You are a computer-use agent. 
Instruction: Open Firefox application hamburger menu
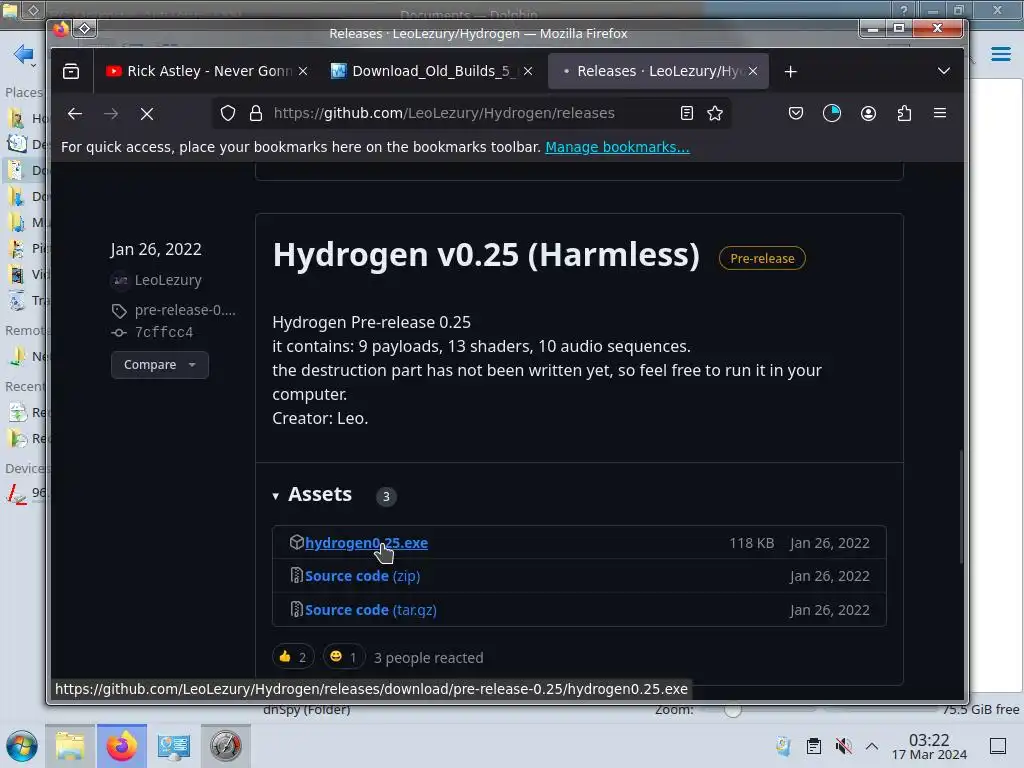pos(940,113)
